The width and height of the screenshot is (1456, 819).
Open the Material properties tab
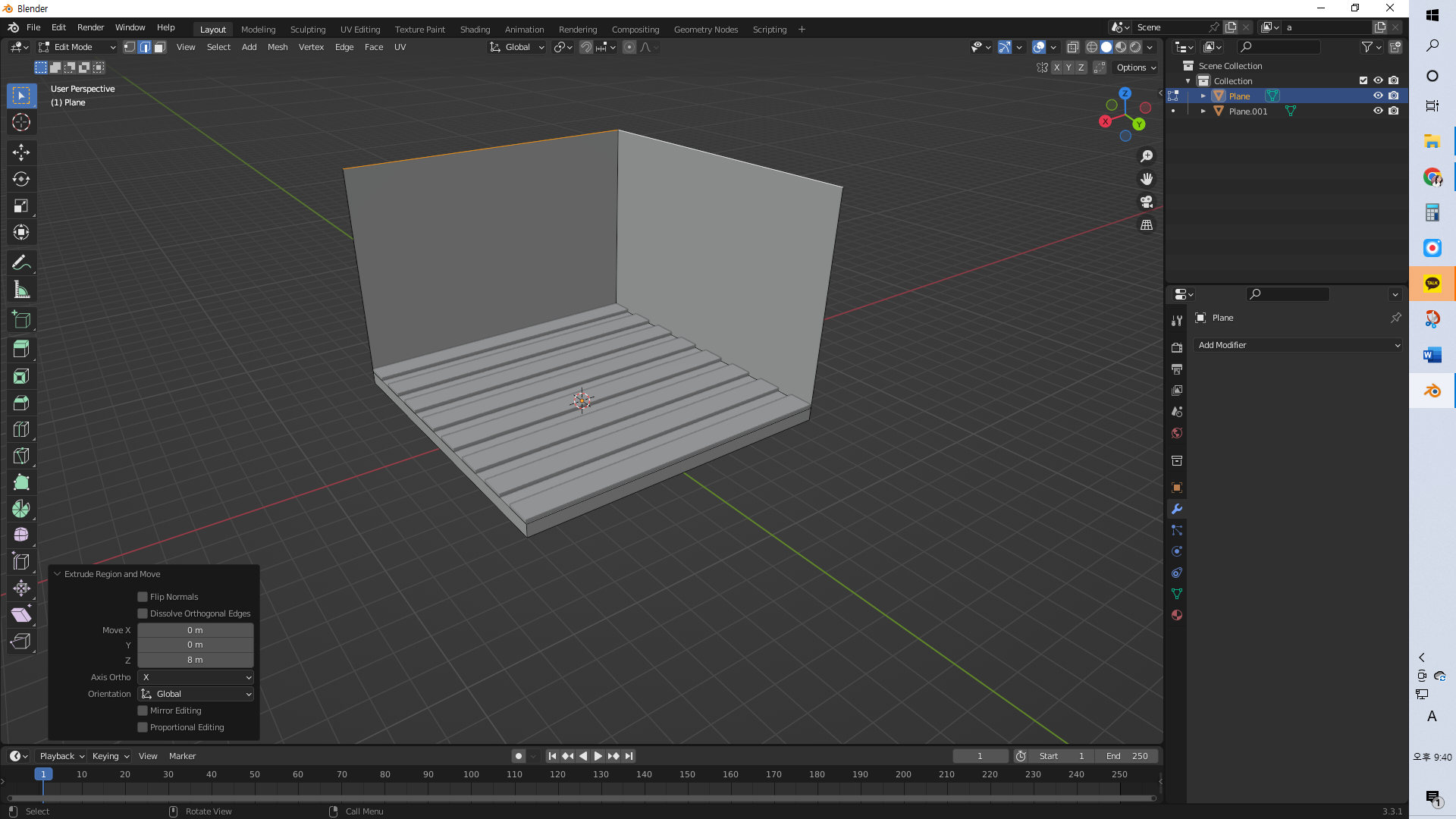(x=1177, y=615)
